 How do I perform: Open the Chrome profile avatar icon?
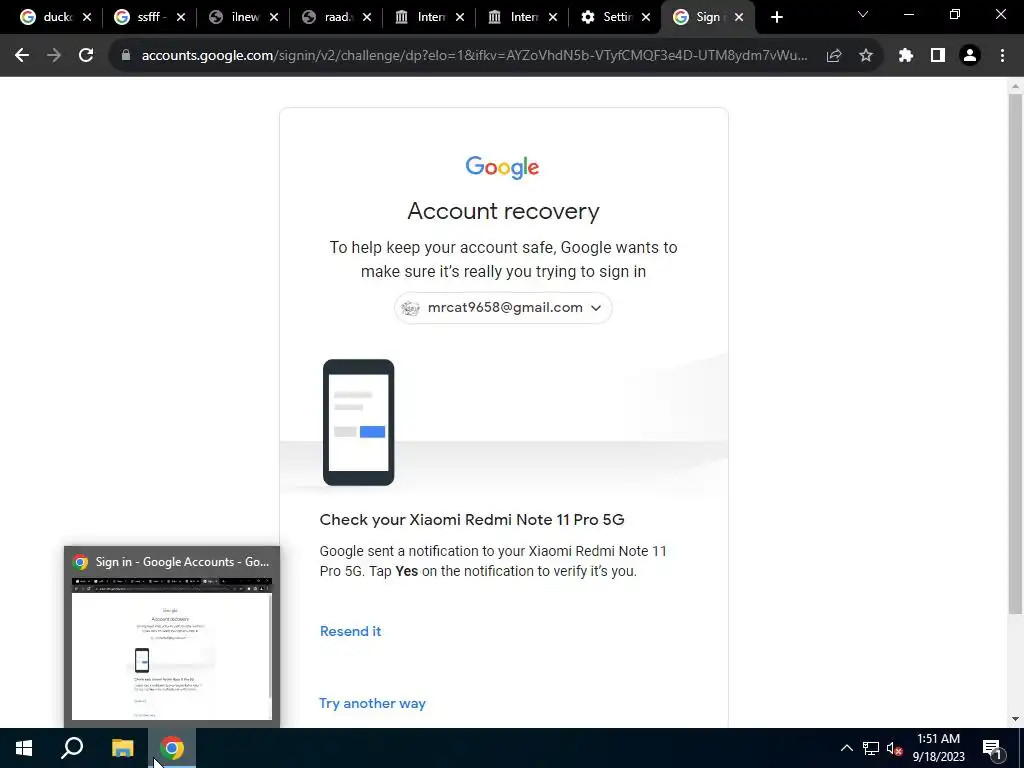(x=970, y=56)
